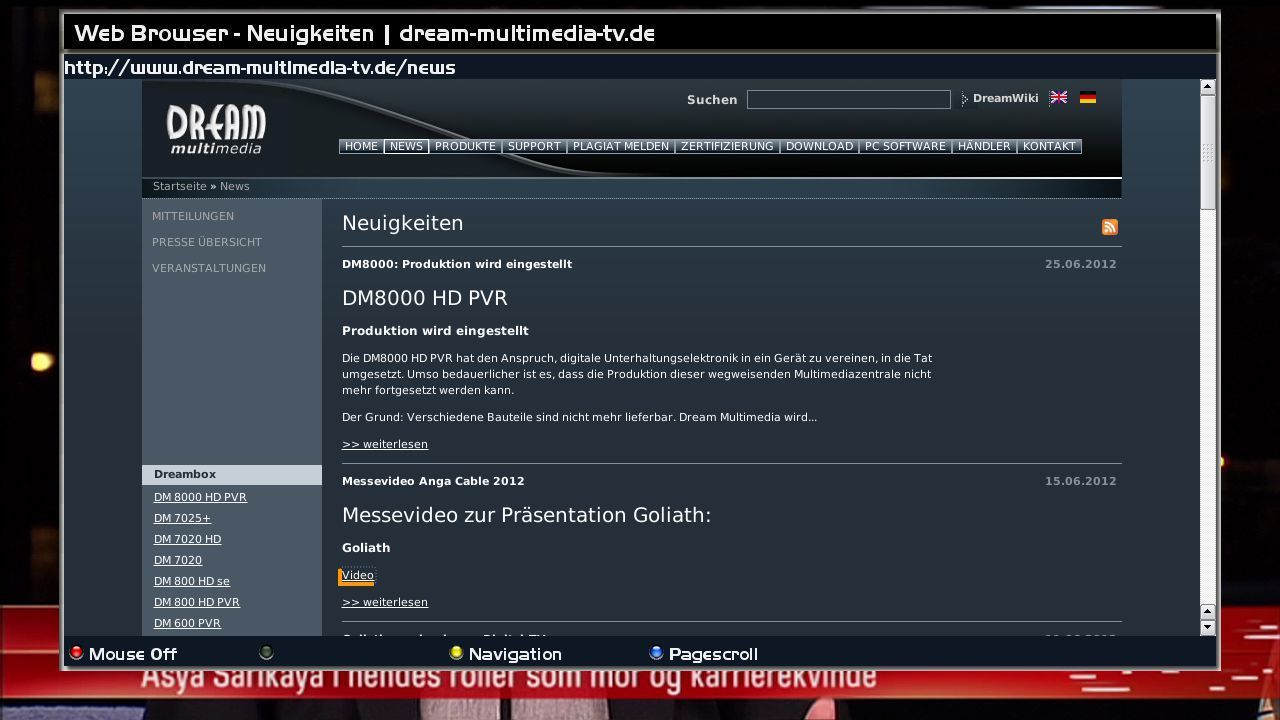
Task: Click the green button indicator
Action: [266, 653]
